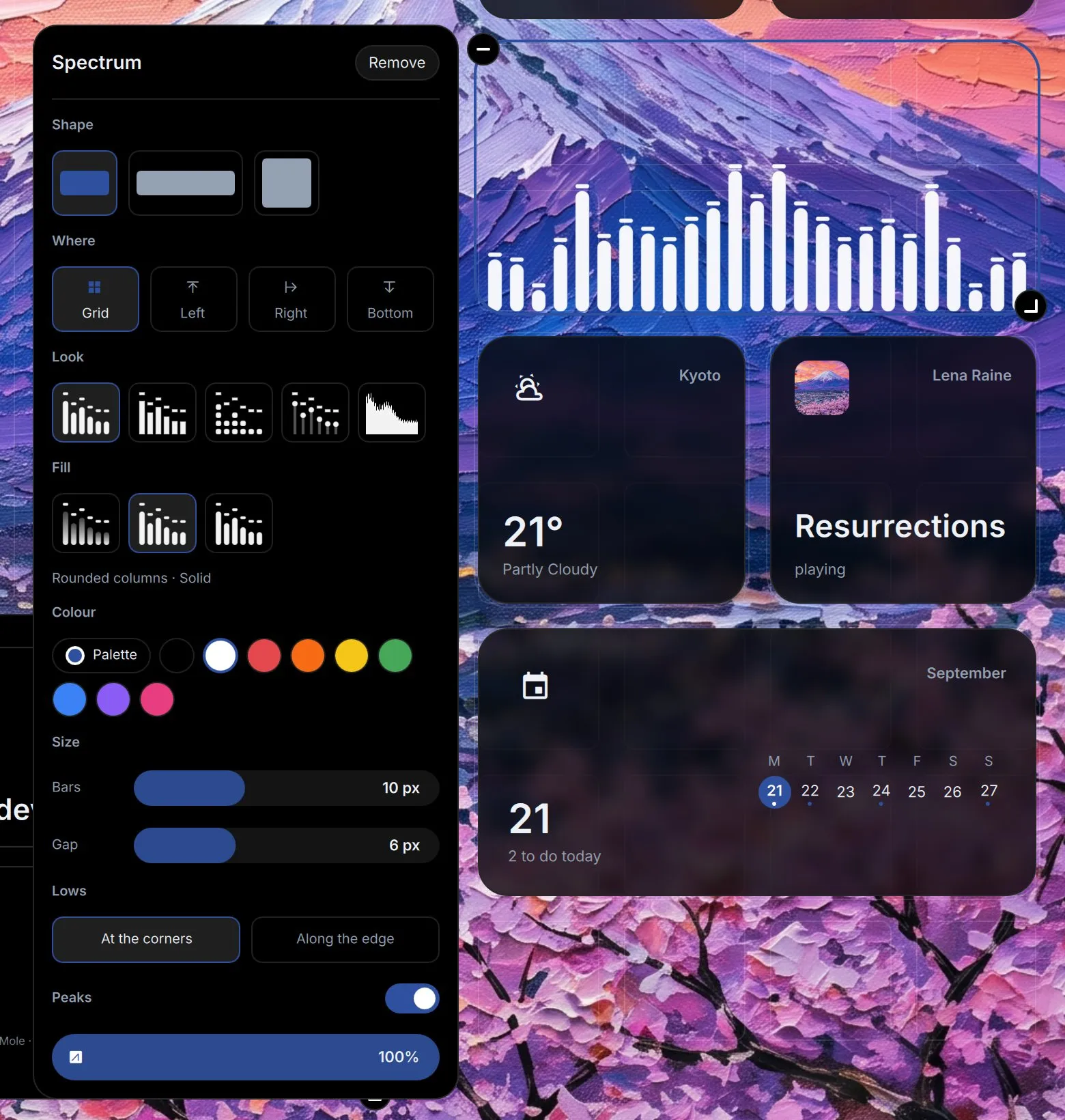This screenshot has width=1065, height=1120.
Task: Click the album art thumbnail for Resurrections
Action: click(822, 388)
